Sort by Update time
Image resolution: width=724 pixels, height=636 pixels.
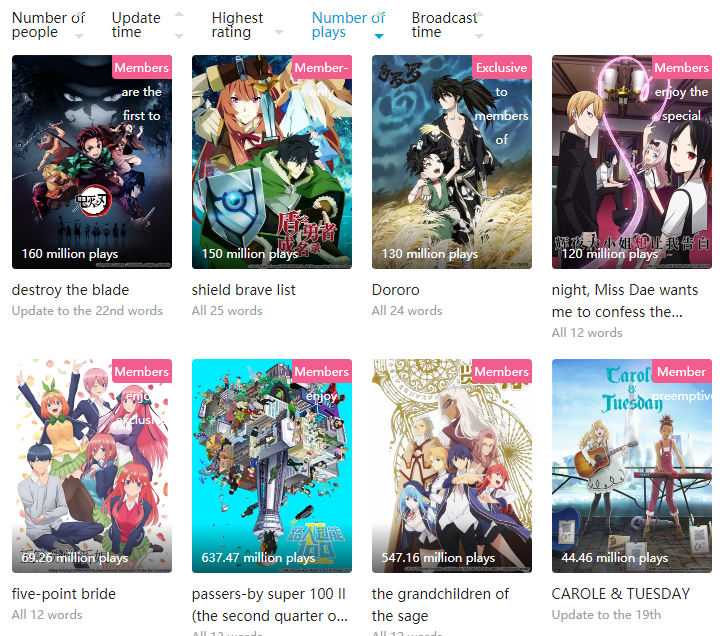click(x=136, y=25)
